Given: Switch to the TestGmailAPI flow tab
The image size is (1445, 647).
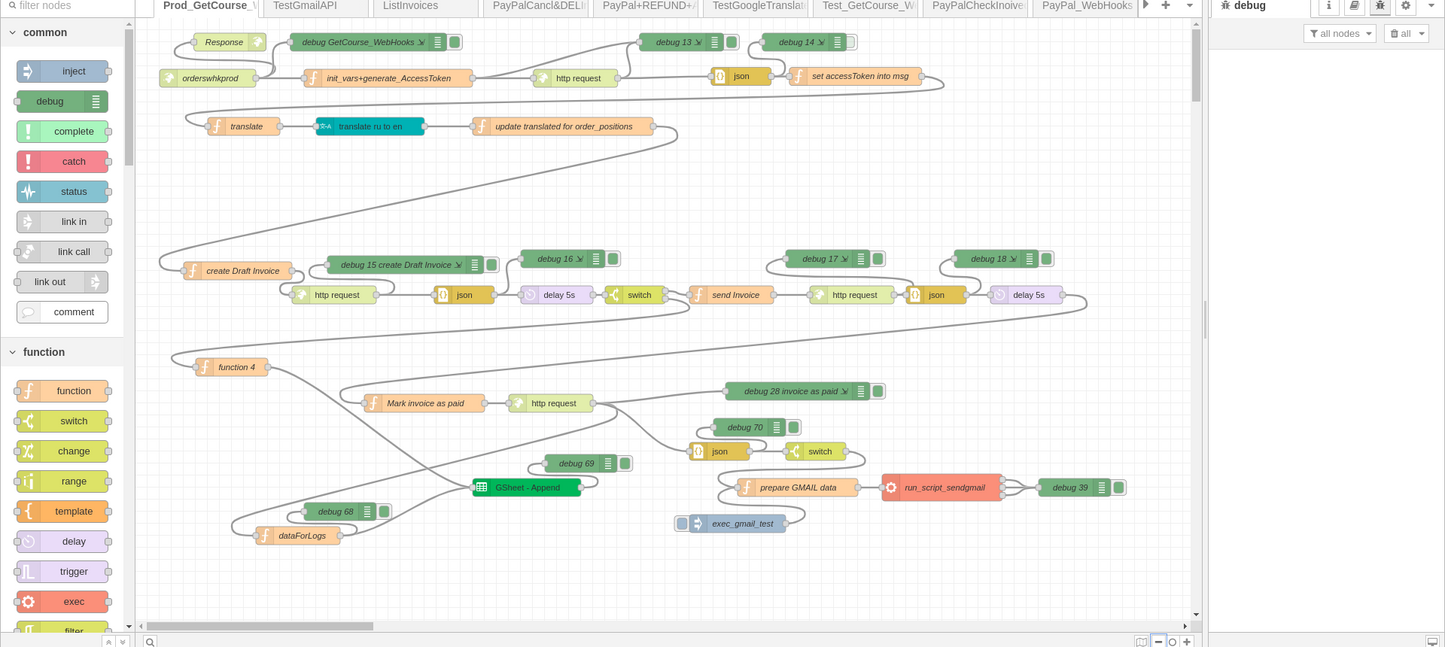Looking at the screenshot, I should click(x=305, y=6).
